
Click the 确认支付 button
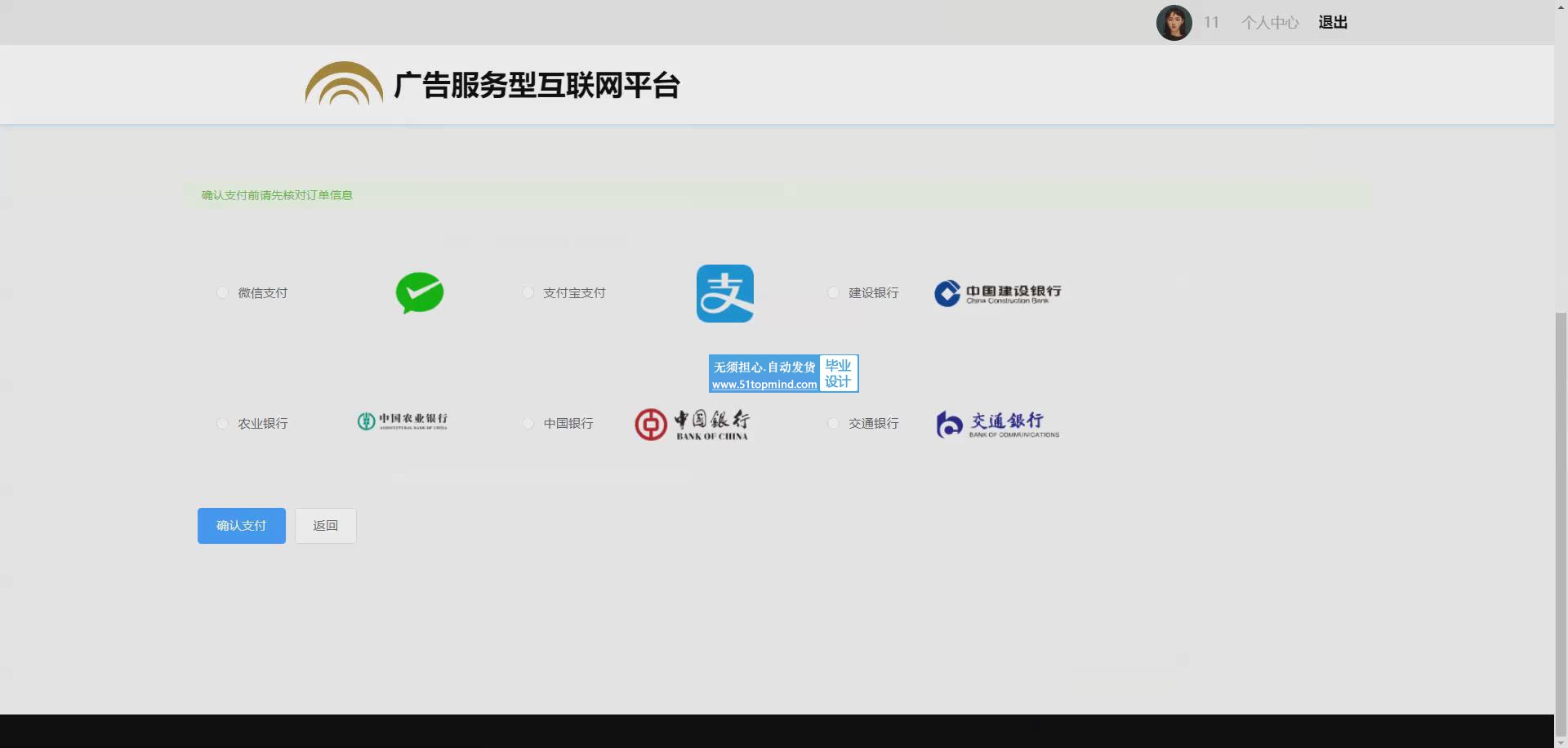click(242, 526)
